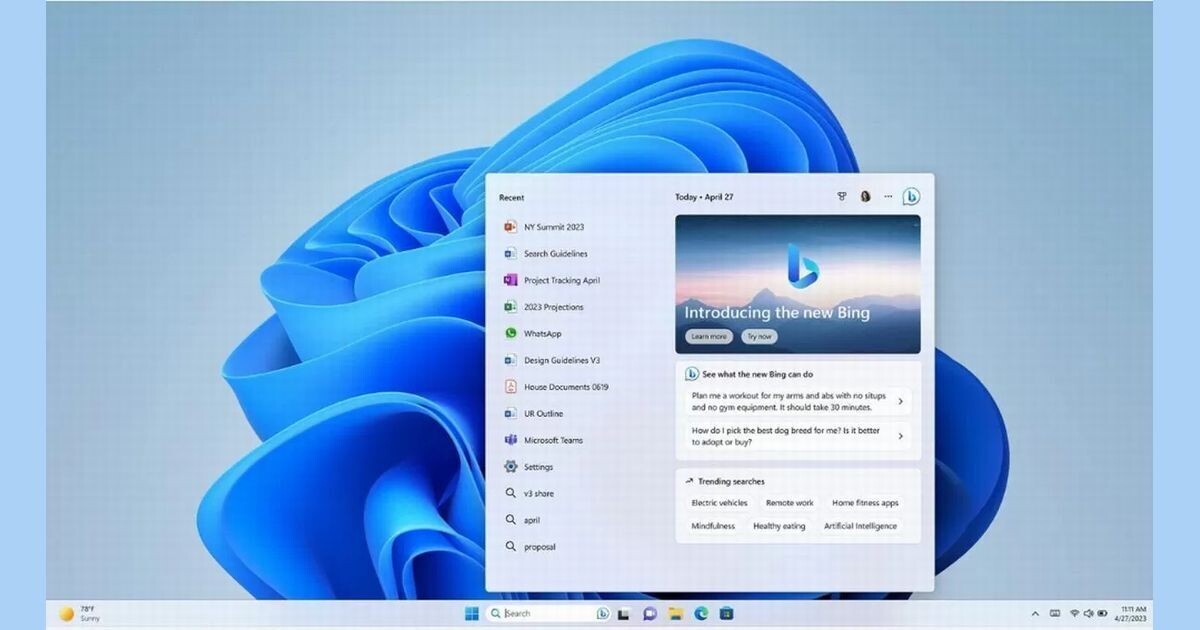Open the Search Guidelines Word document
Image resolution: width=1200 pixels, height=630 pixels.
click(547, 254)
